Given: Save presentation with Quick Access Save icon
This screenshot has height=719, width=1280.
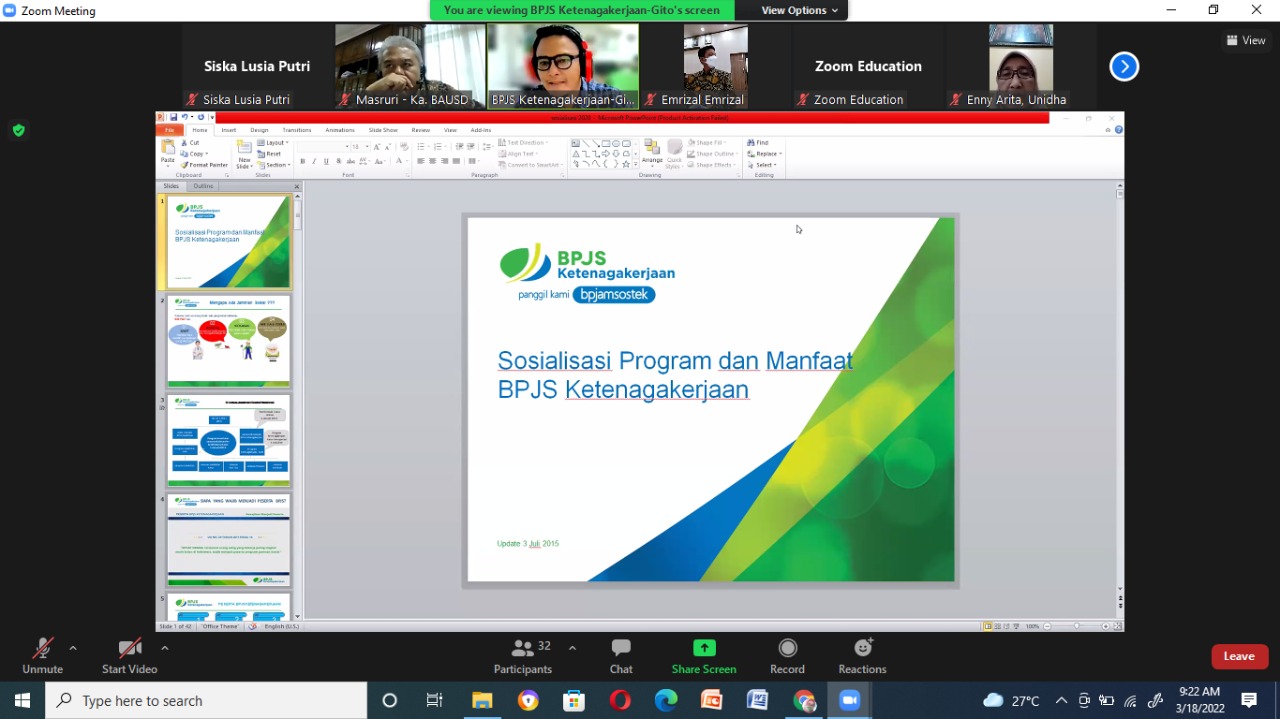Looking at the screenshot, I should point(173,117).
